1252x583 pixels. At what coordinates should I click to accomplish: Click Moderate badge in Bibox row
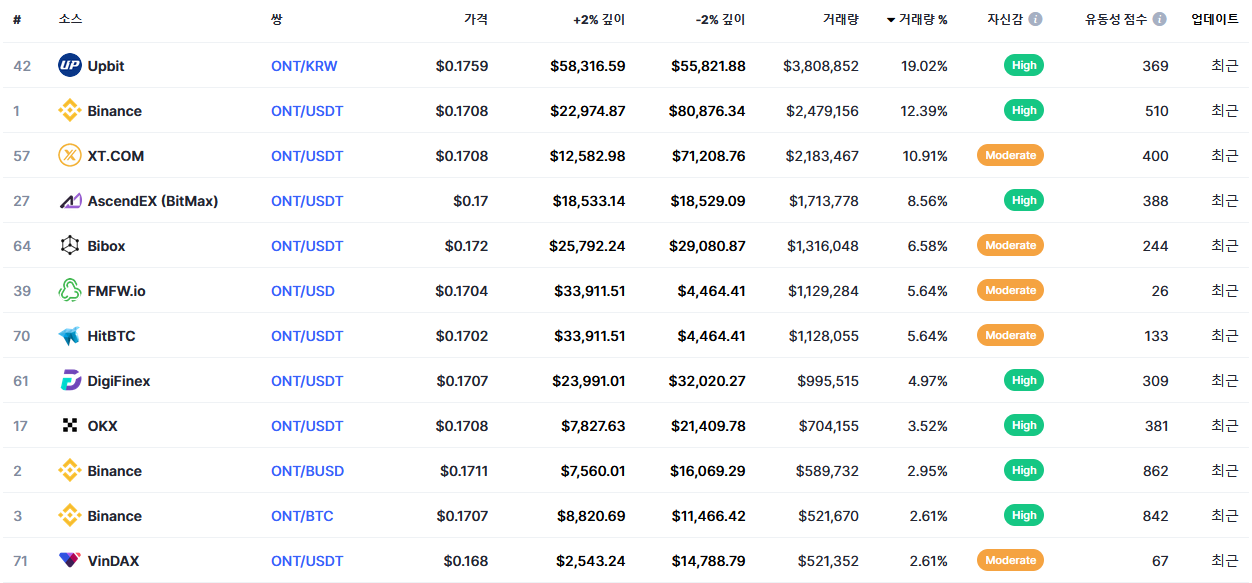click(x=1010, y=246)
